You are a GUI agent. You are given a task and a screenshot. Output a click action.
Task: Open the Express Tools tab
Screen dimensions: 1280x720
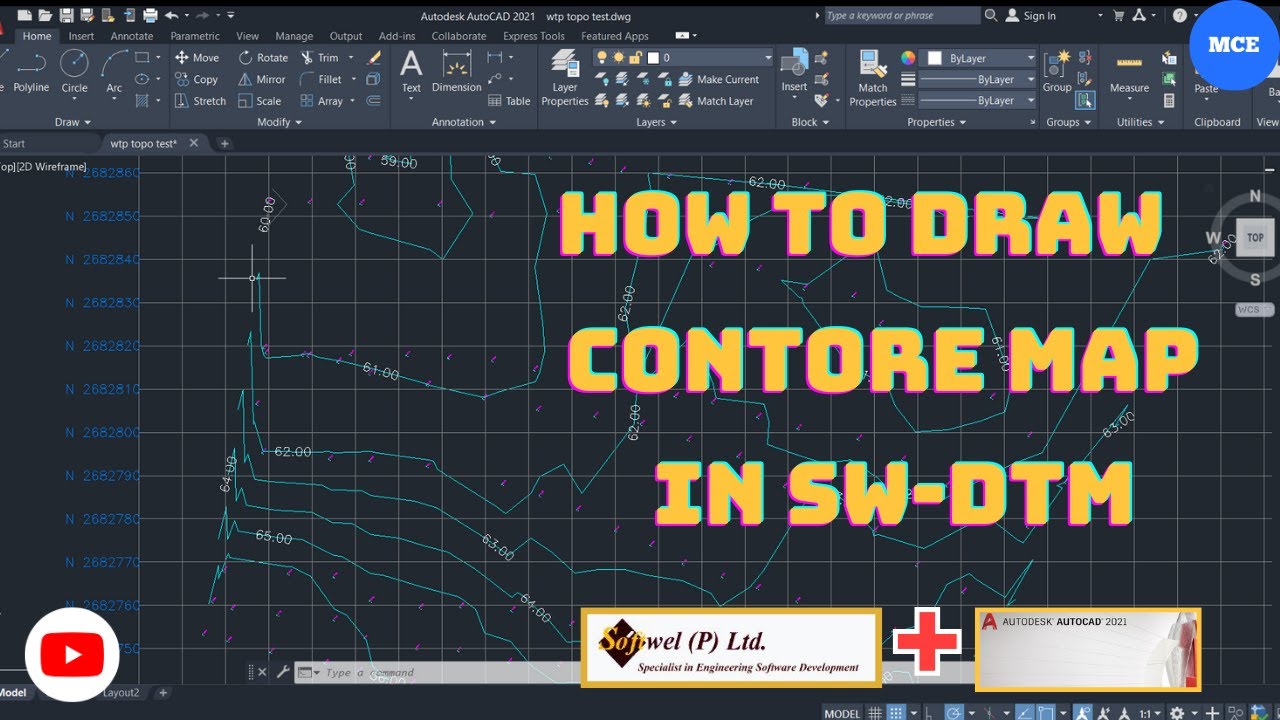pos(533,36)
